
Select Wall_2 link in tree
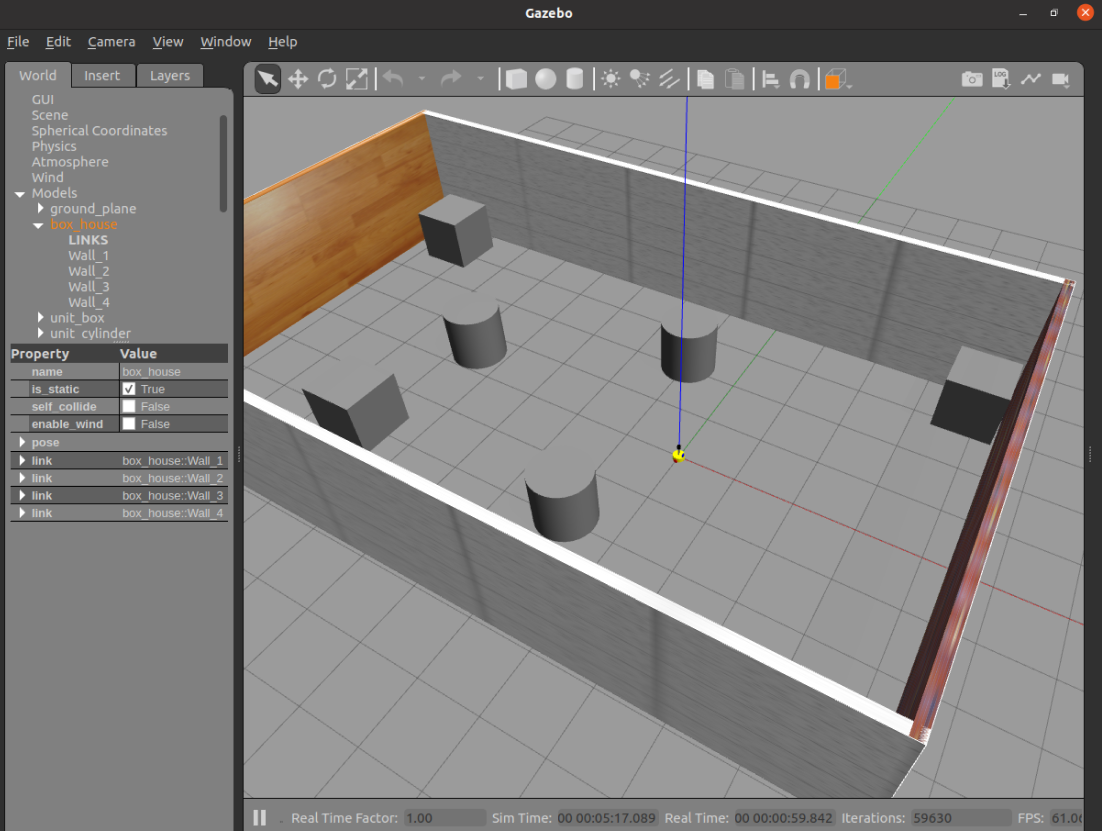pyautogui.click(x=89, y=271)
